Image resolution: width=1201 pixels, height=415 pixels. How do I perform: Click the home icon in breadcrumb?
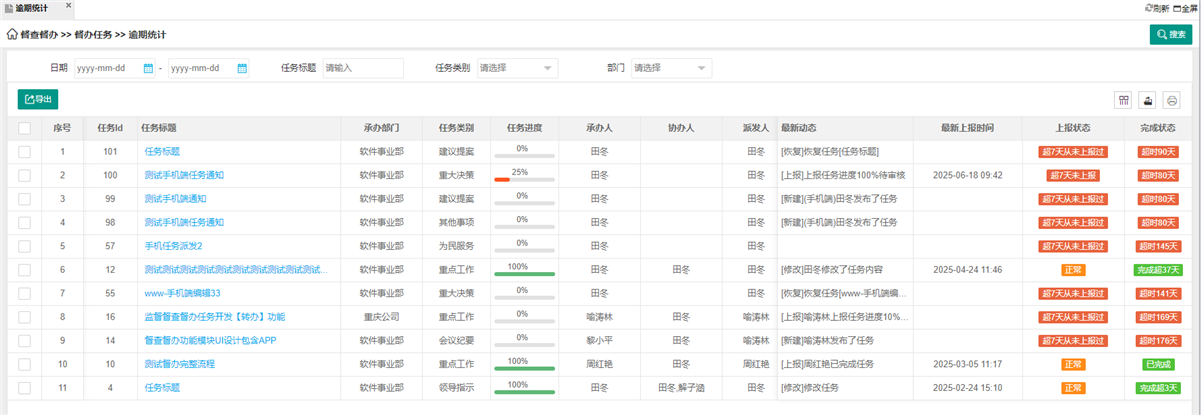click(x=13, y=34)
